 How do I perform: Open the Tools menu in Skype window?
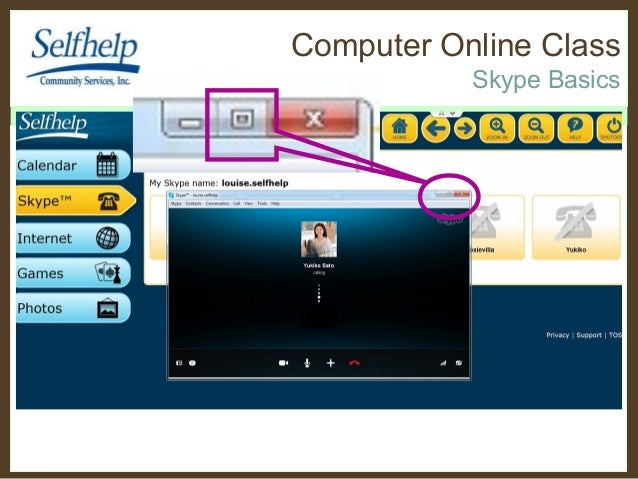click(x=262, y=203)
